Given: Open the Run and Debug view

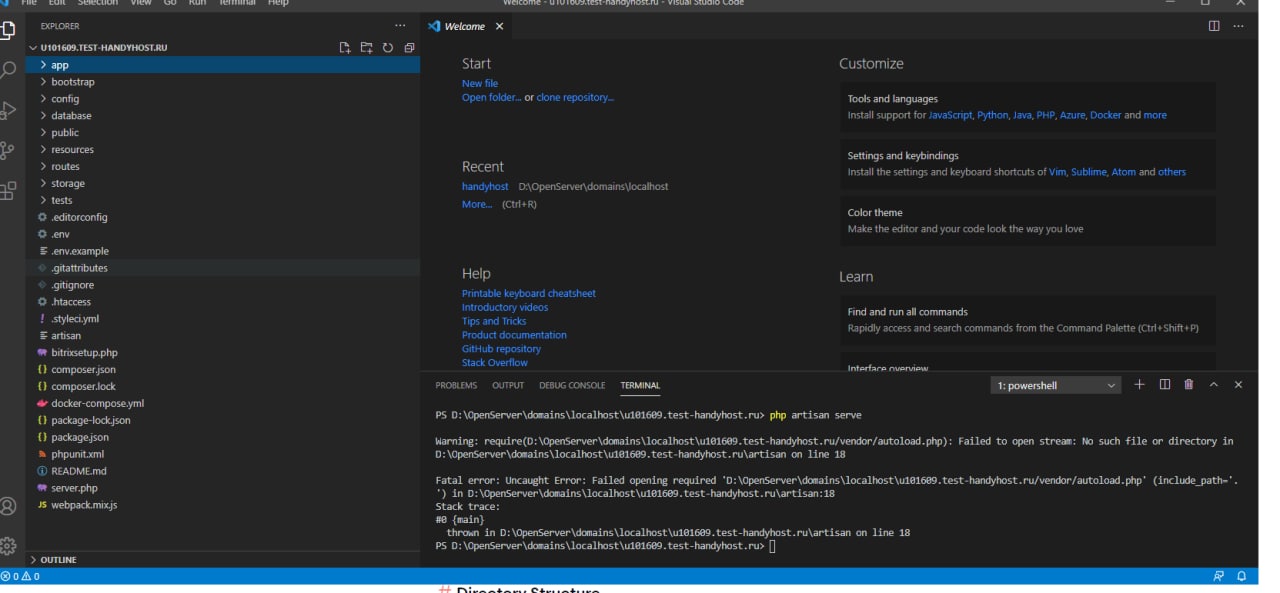Looking at the screenshot, I should pyautogui.click(x=8, y=110).
